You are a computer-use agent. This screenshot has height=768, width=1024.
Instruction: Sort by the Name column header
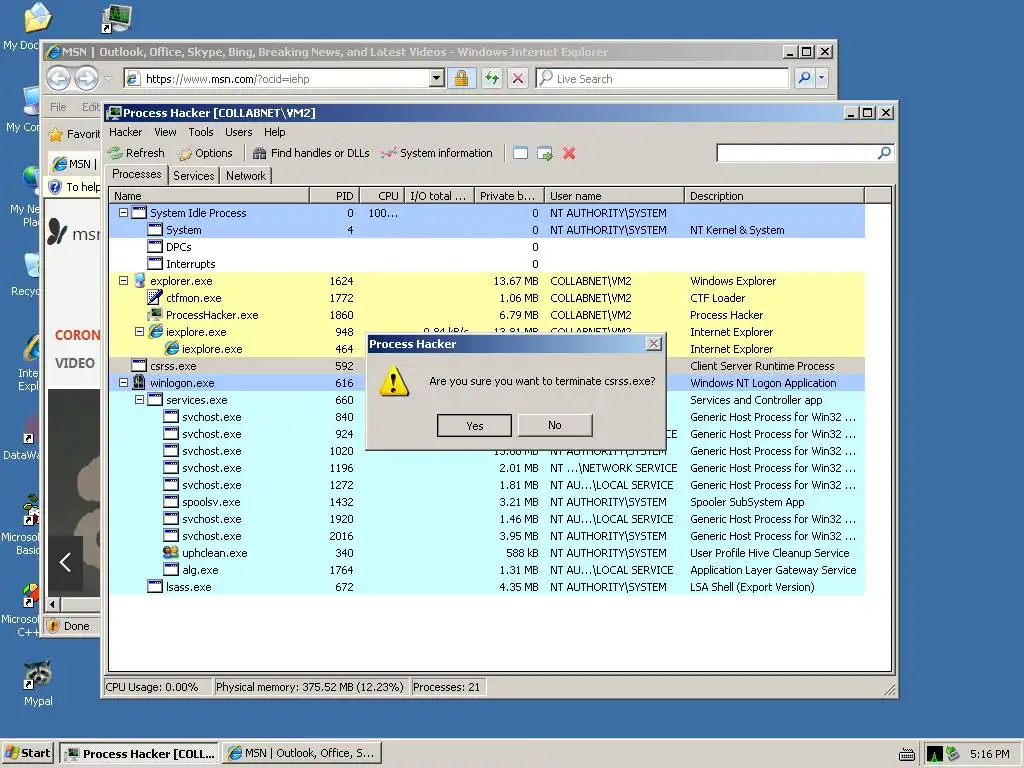[x=209, y=196]
